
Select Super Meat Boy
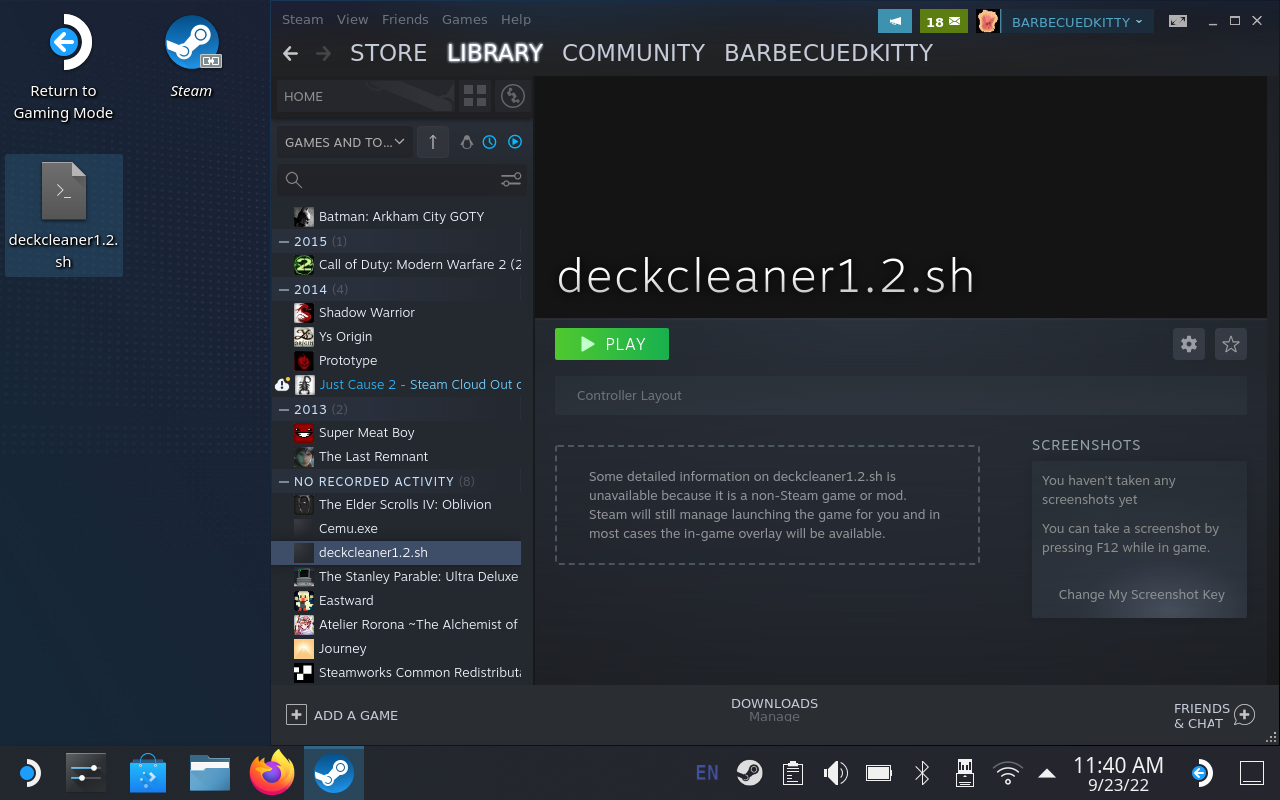coord(396,432)
